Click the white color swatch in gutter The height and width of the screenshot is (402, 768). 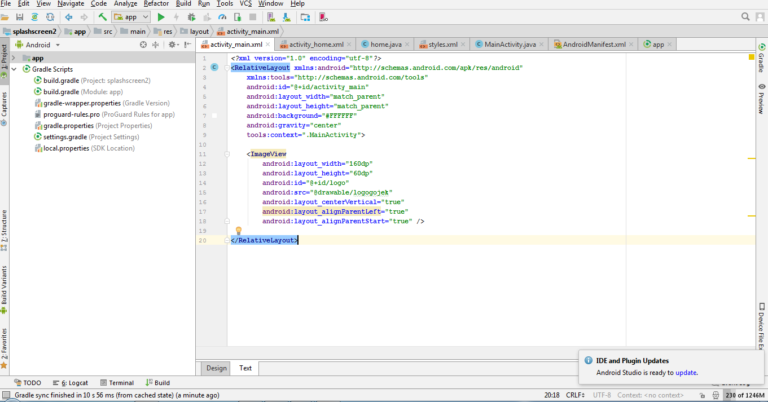click(x=215, y=117)
